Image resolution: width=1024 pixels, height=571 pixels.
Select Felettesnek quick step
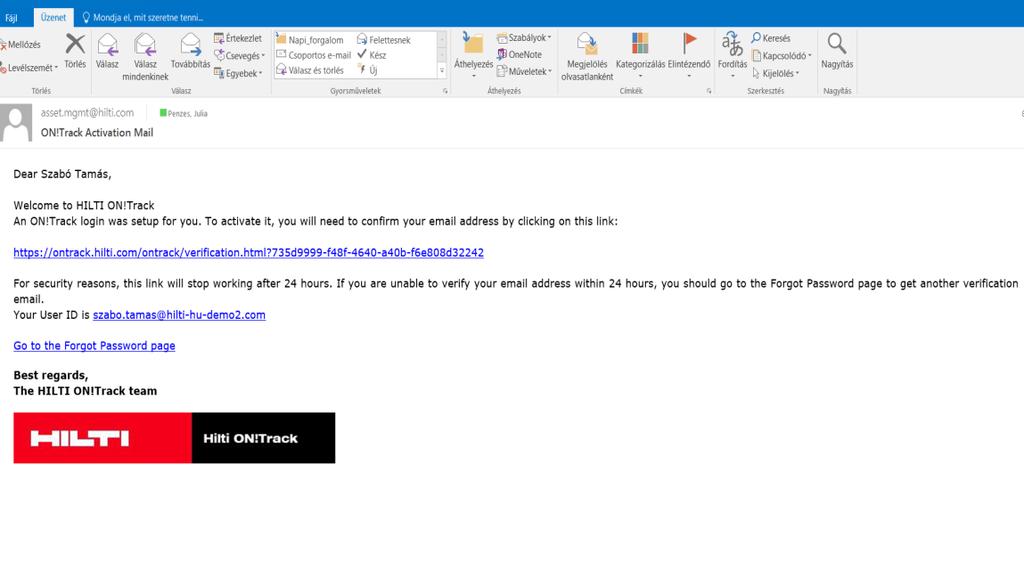click(x=384, y=40)
